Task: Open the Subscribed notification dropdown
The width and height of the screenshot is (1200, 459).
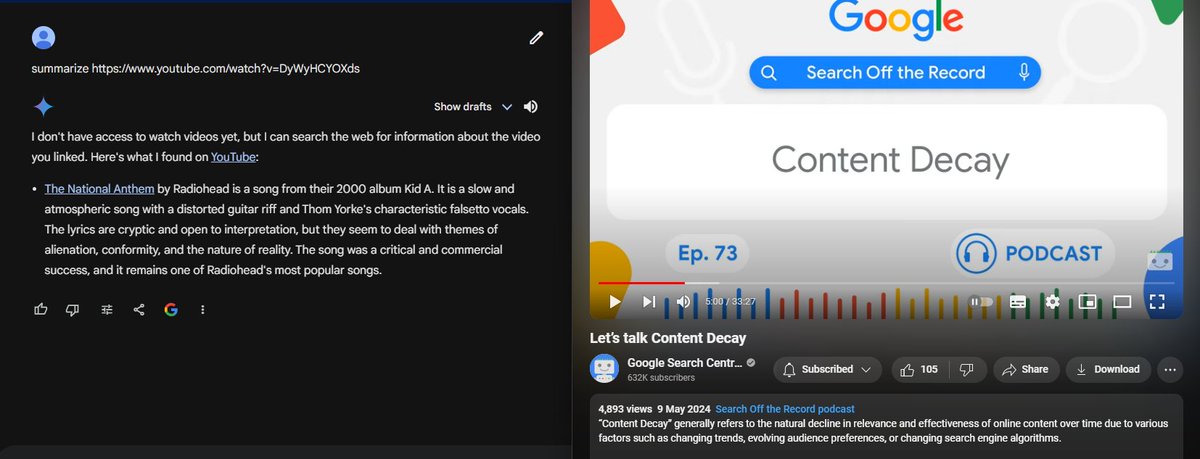Action: [827, 369]
